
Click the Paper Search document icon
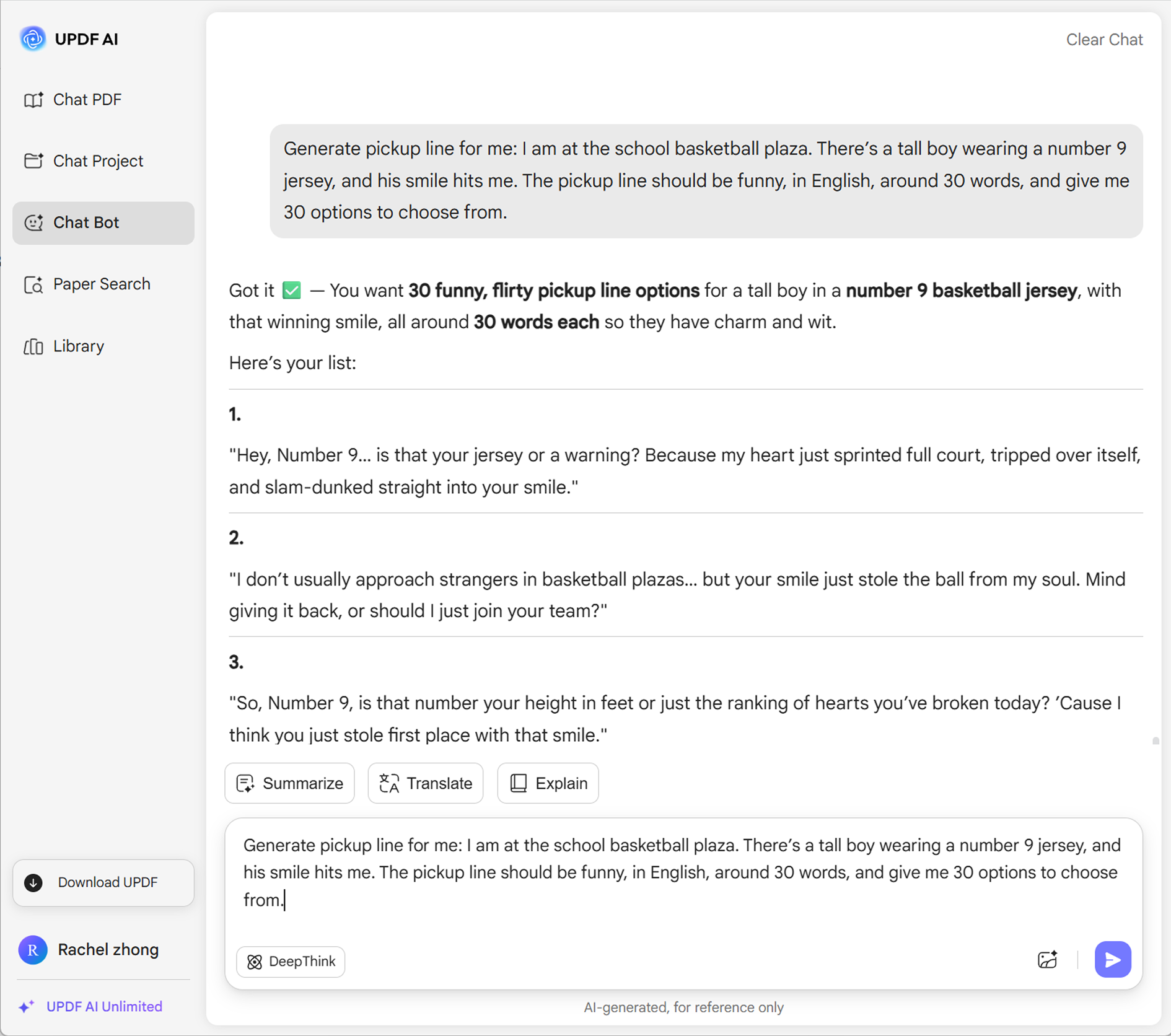pos(33,284)
